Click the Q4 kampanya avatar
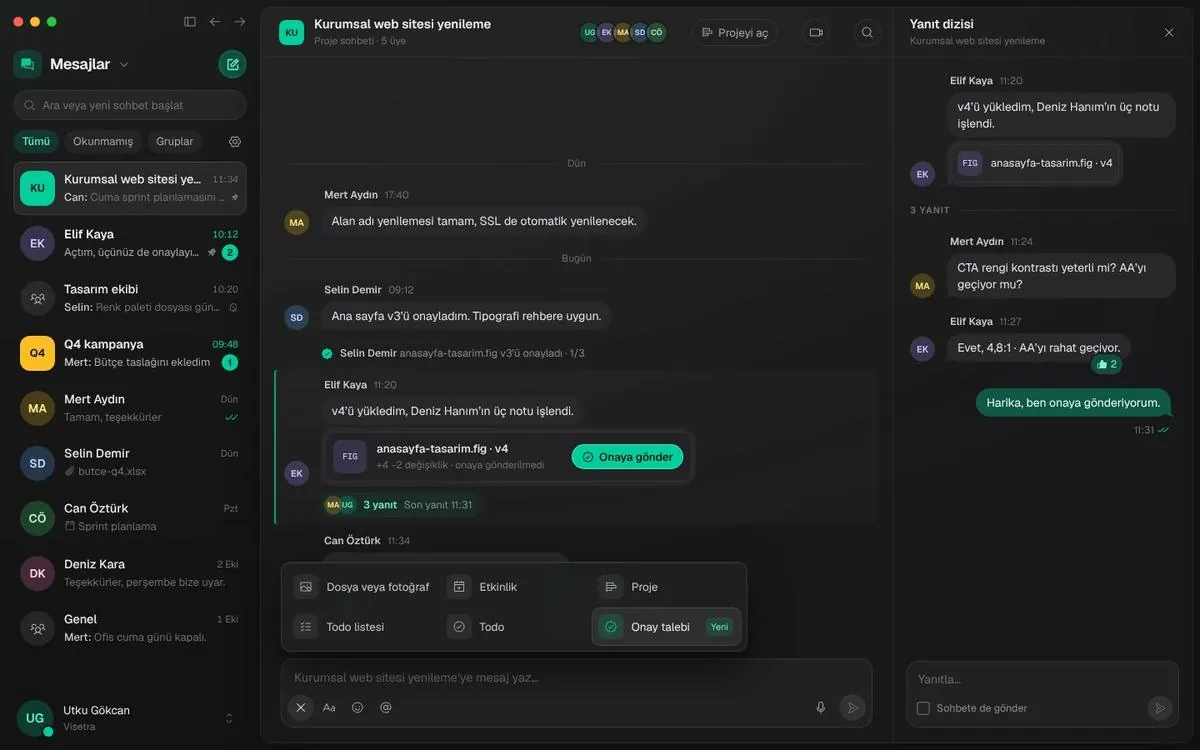 pos(37,353)
